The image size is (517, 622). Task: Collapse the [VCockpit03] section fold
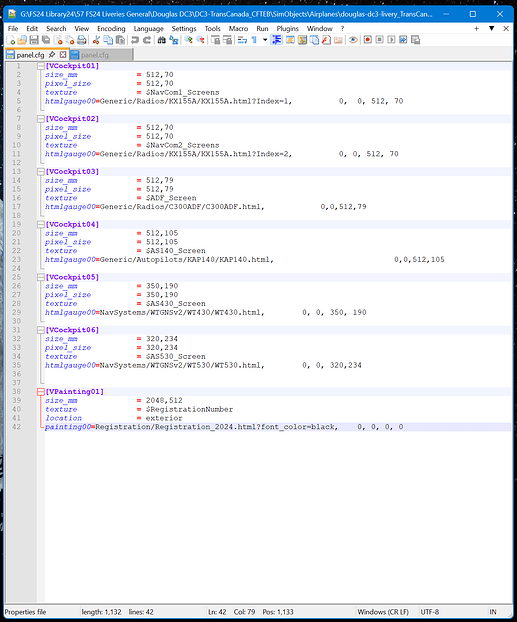[x=40, y=172]
